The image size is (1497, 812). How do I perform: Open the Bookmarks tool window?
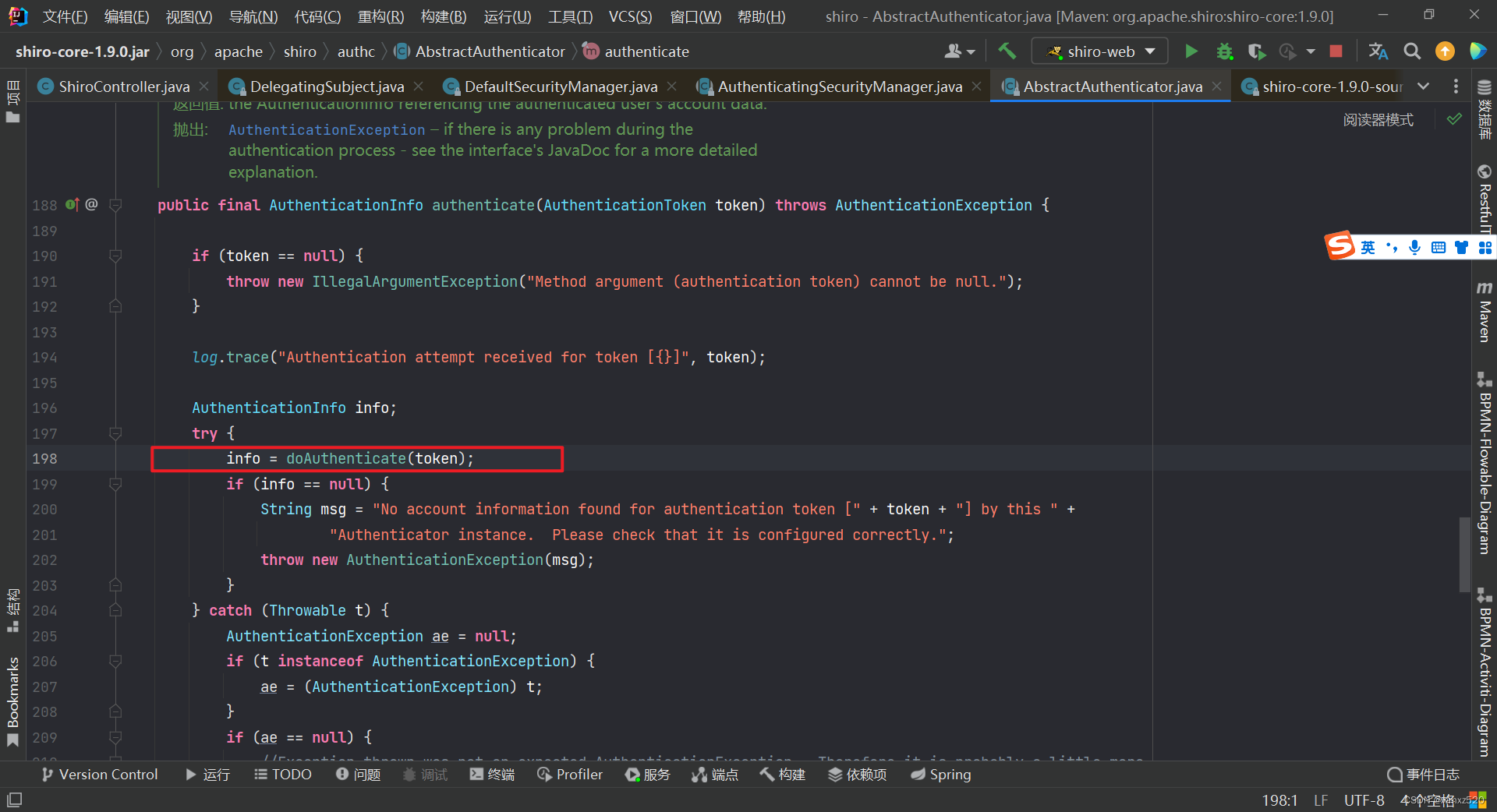tap(13, 701)
